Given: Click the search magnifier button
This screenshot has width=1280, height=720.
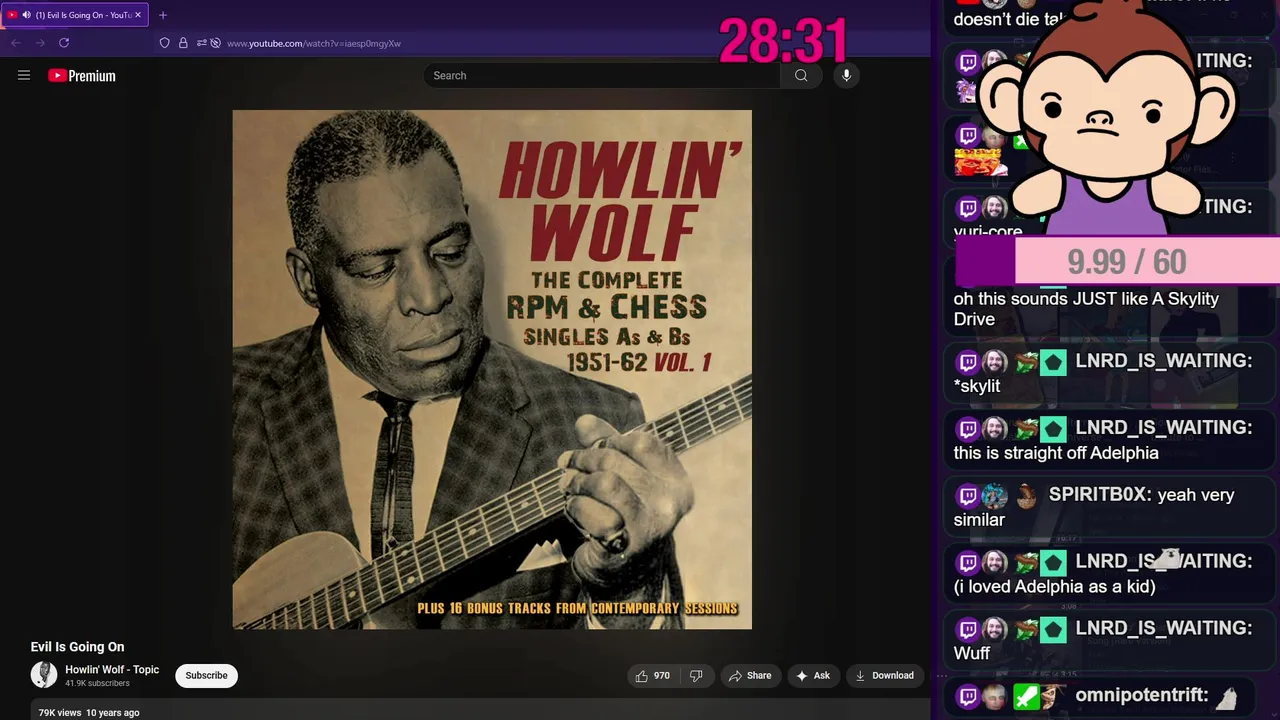Looking at the screenshot, I should pos(801,75).
